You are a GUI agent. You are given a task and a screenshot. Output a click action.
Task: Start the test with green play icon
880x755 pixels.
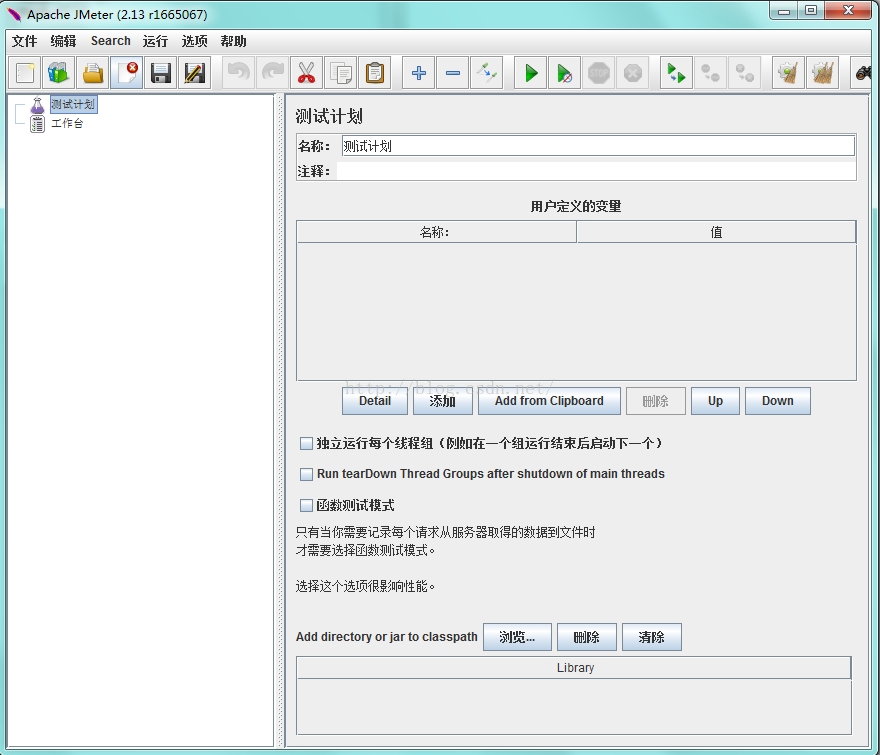coord(531,73)
